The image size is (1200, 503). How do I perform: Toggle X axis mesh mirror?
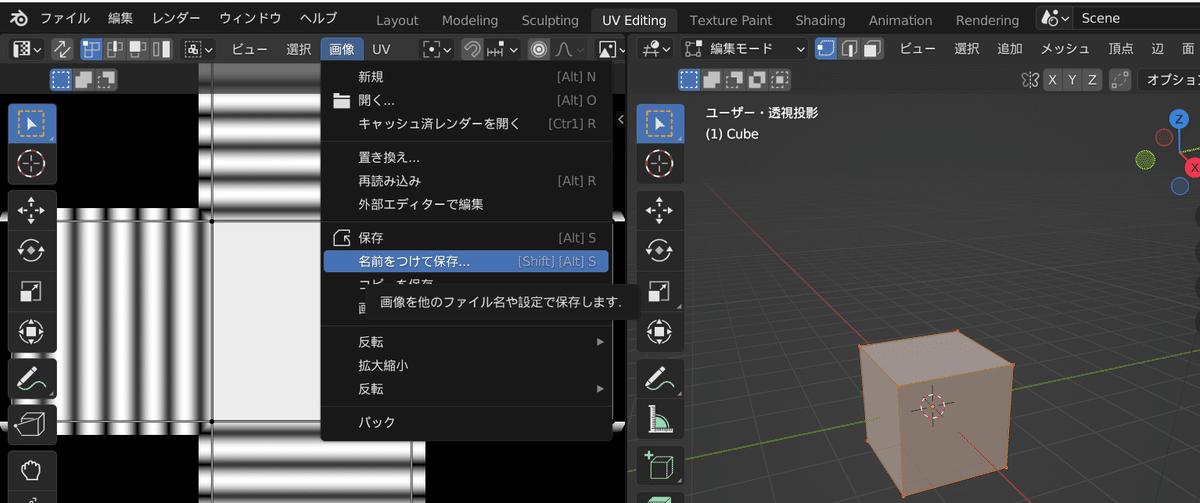pos(1053,80)
